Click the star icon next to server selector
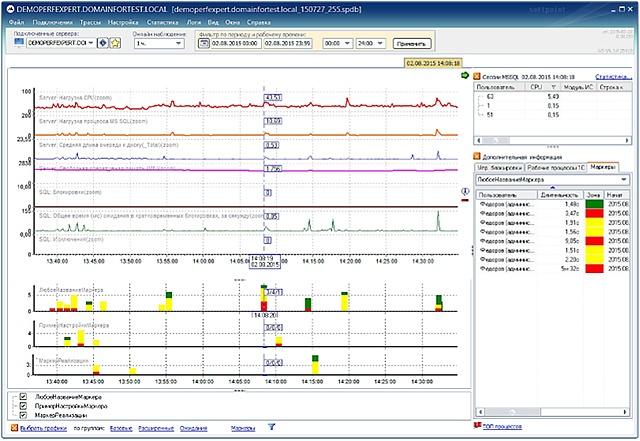Screen dimensions: 640x441 (x=116, y=43)
